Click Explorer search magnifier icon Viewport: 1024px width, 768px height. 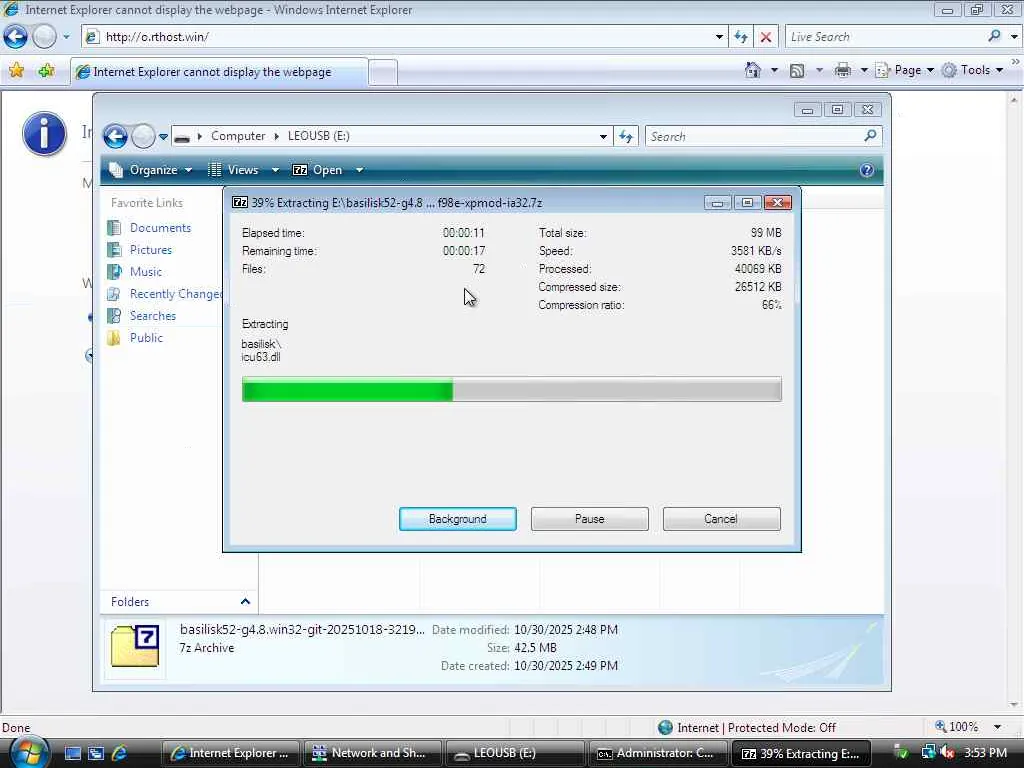870,136
